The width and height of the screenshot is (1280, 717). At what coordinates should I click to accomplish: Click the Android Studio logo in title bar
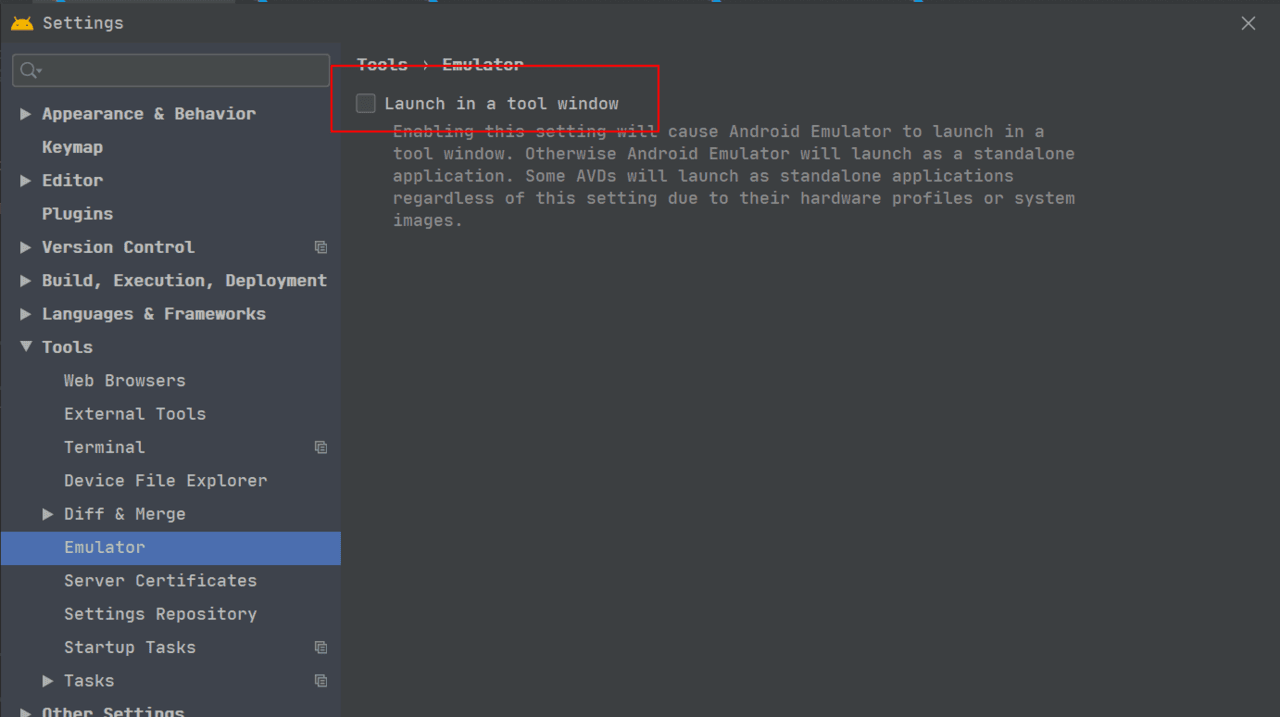pyautogui.click(x=22, y=23)
